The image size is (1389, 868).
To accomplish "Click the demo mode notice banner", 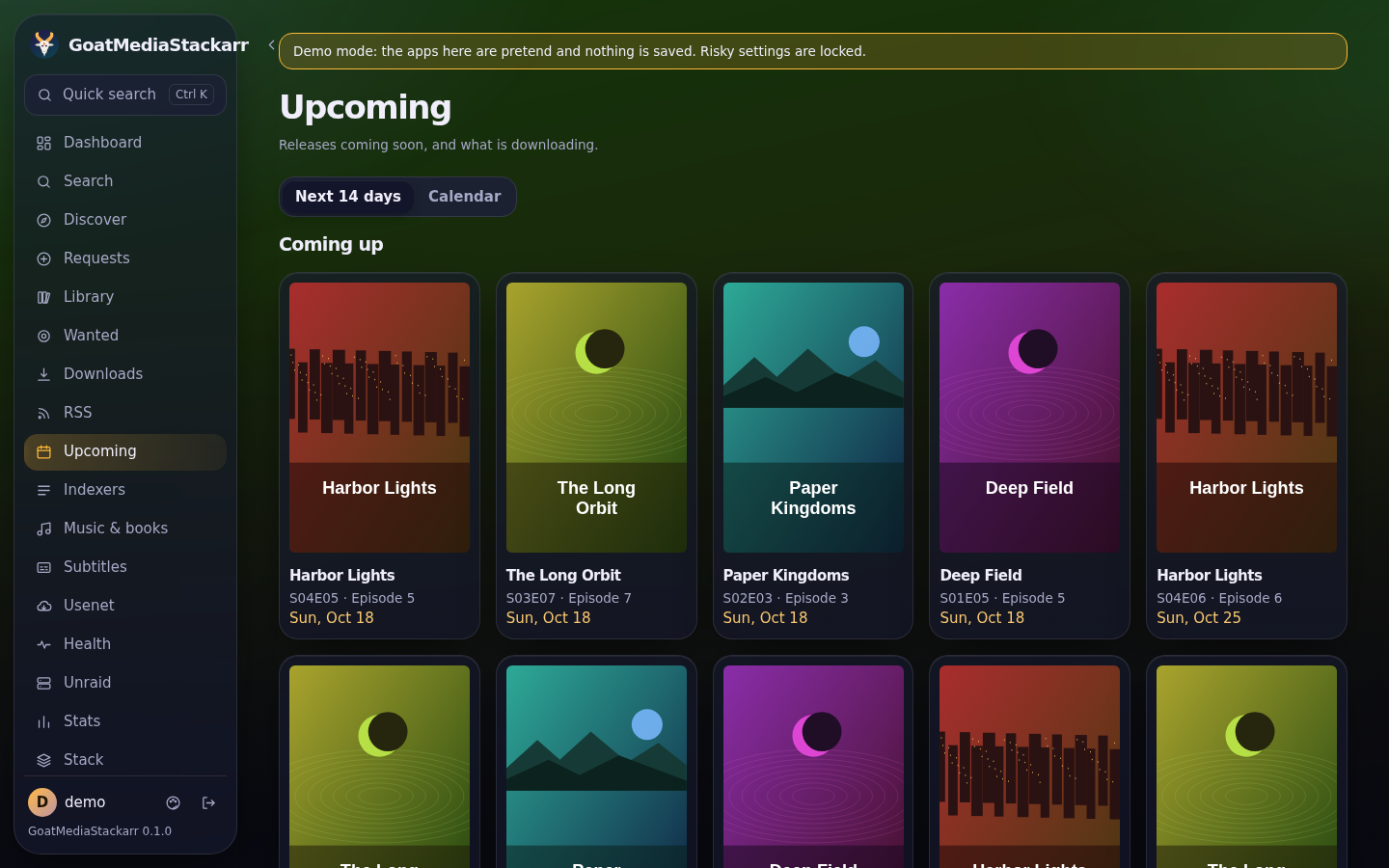I will pos(813,51).
